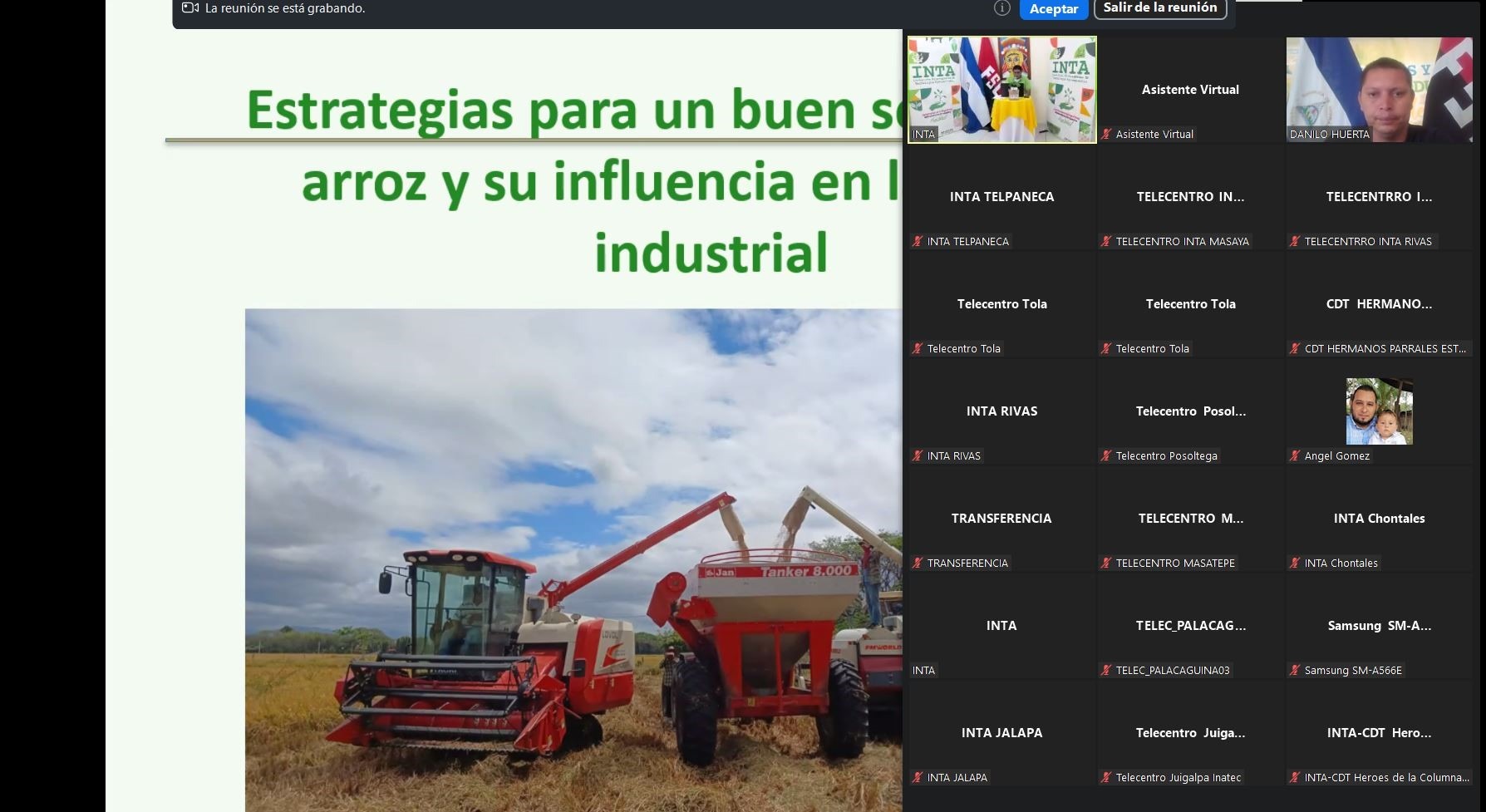Click muted mic icon for TELECENTRO INTA MASAYA

click(x=1106, y=242)
